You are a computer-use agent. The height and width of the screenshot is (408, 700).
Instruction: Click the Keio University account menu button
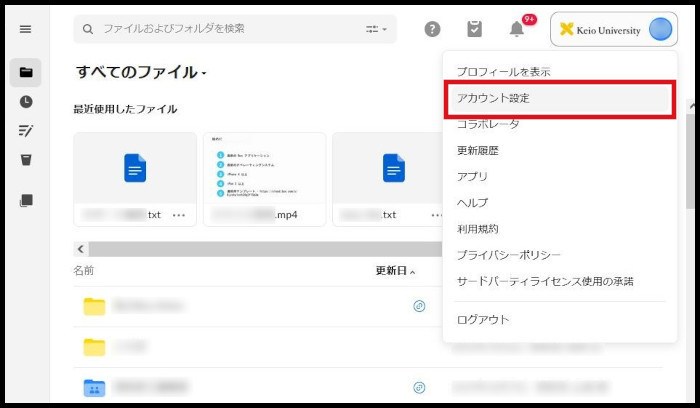pyautogui.click(x=613, y=29)
